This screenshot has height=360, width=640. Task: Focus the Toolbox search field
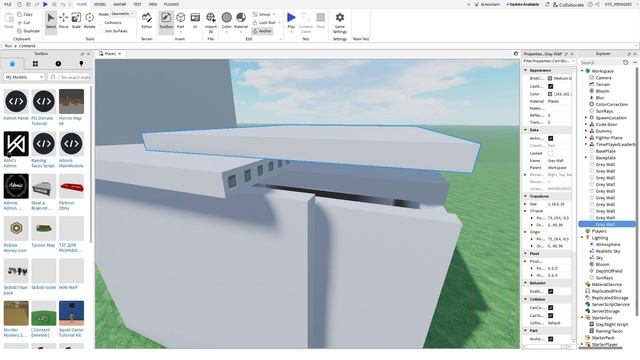click(x=69, y=77)
